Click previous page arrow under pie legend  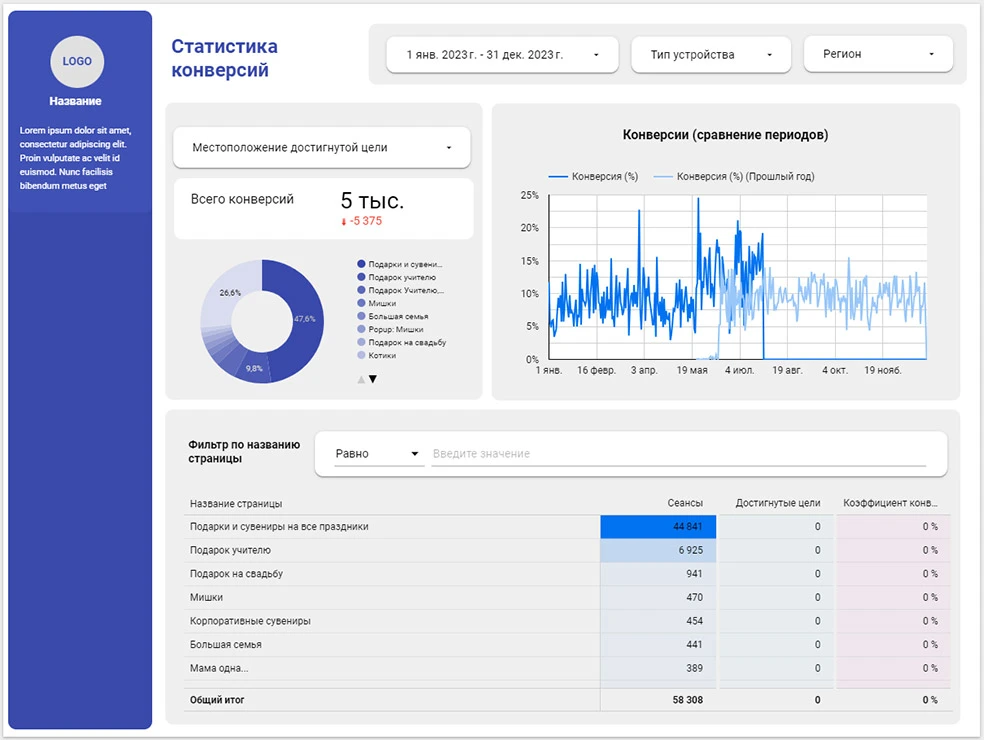(360, 379)
